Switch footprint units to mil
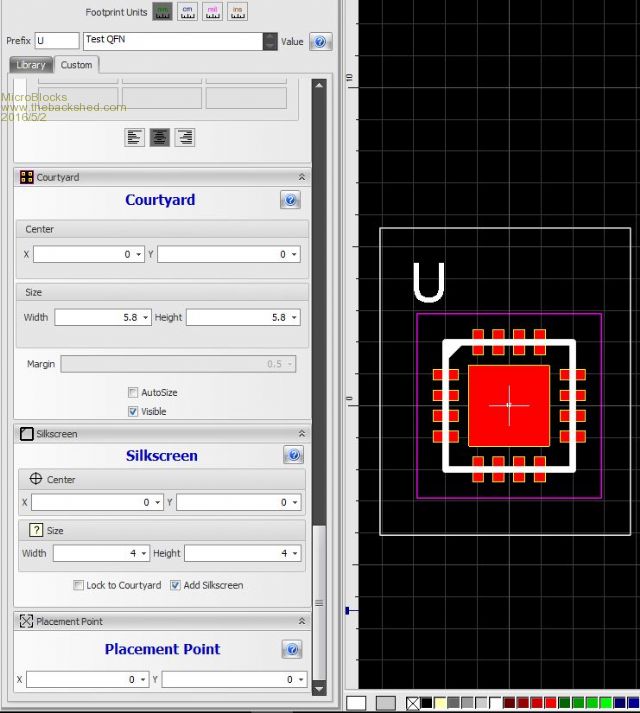Screen dimensions: 640x713 (212, 12)
